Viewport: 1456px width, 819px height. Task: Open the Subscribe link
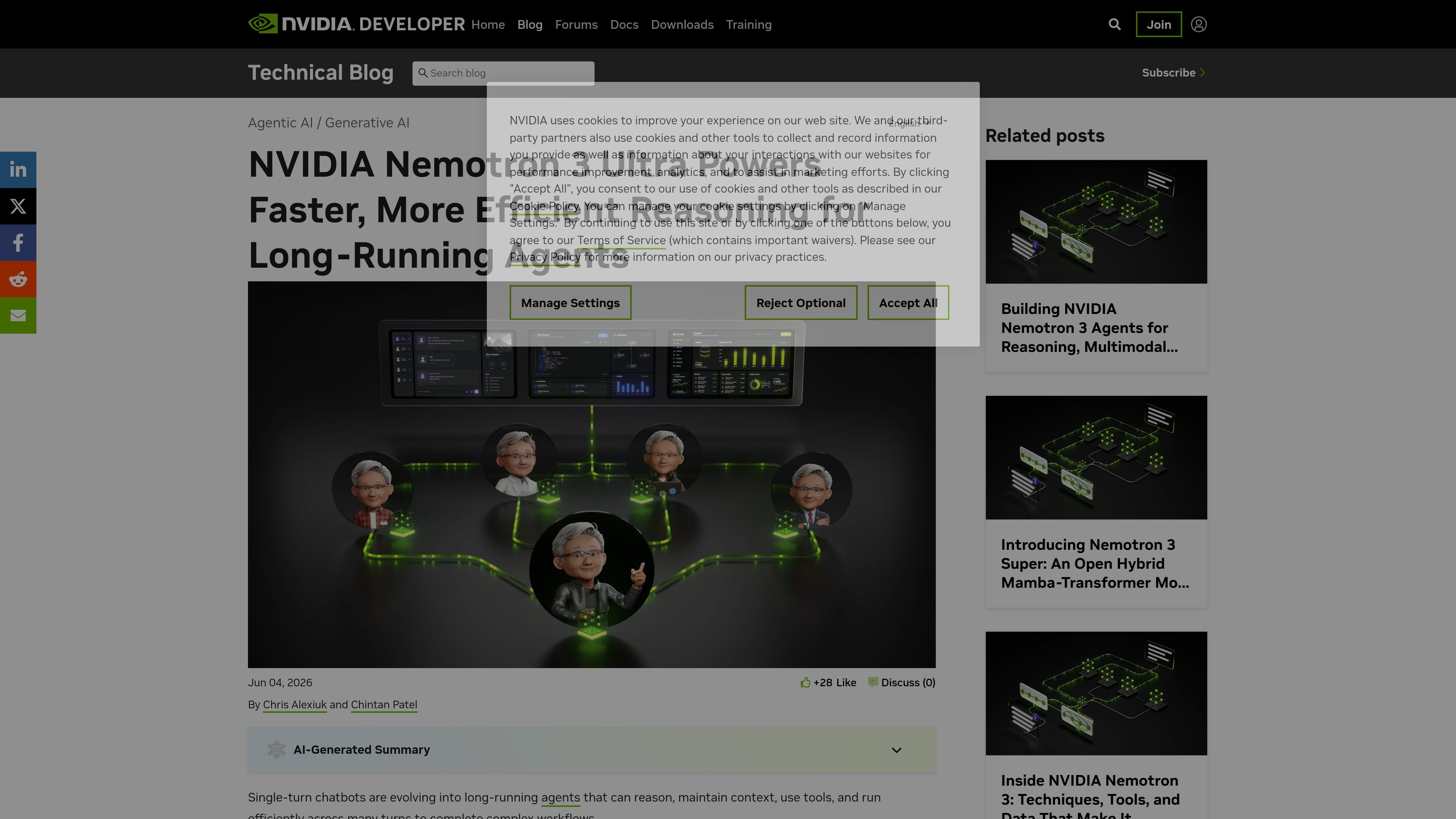pyautogui.click(x=1174, y=72)
